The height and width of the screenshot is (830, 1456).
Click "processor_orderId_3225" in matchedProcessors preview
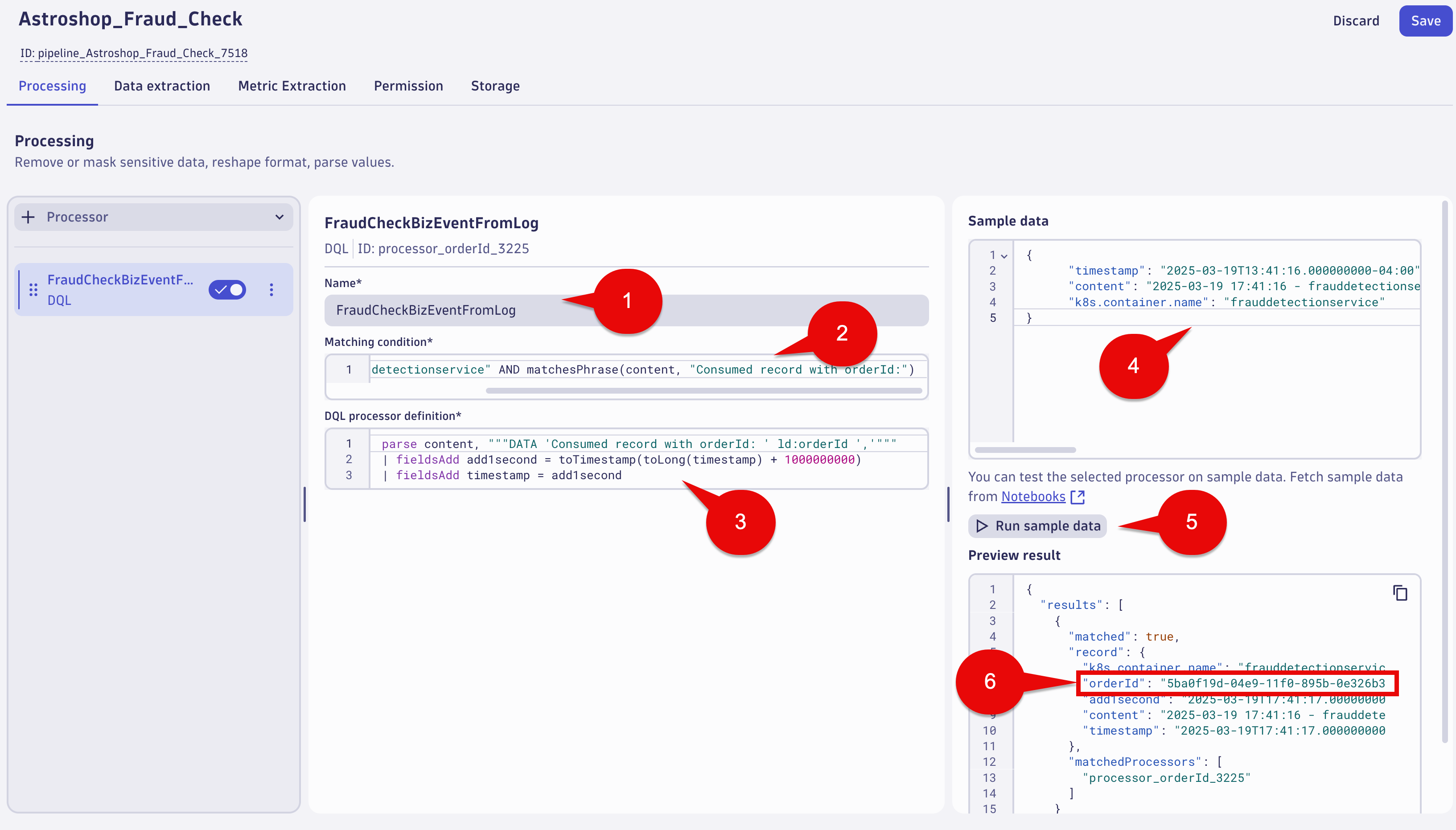(1166, 777)
